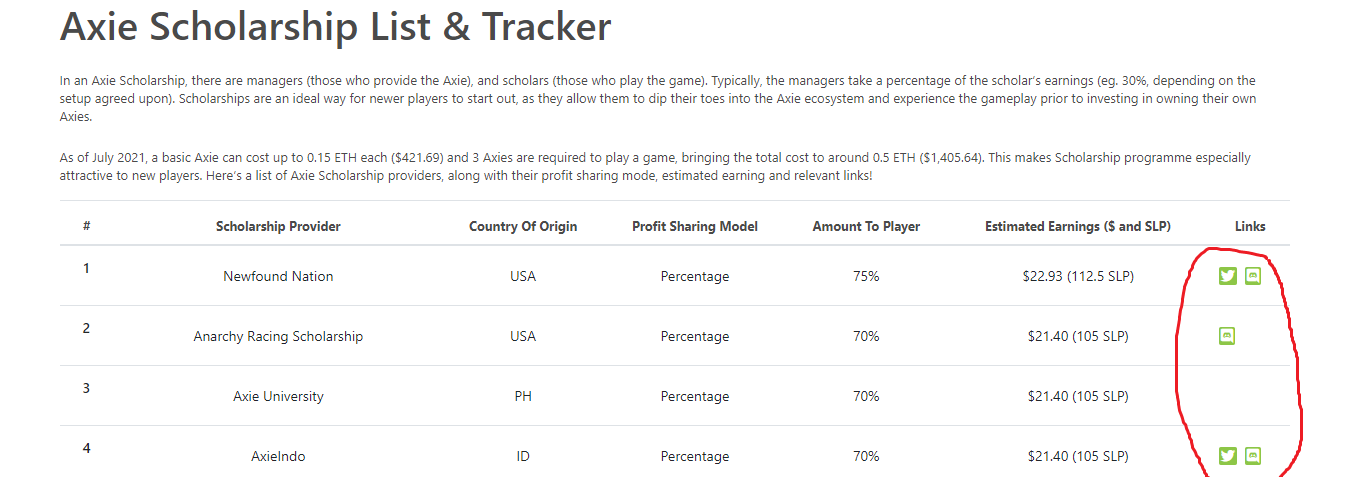The image size is (1347, 477).
Task: Click the Profit Sharing Model column header
Action: (695, 226)
